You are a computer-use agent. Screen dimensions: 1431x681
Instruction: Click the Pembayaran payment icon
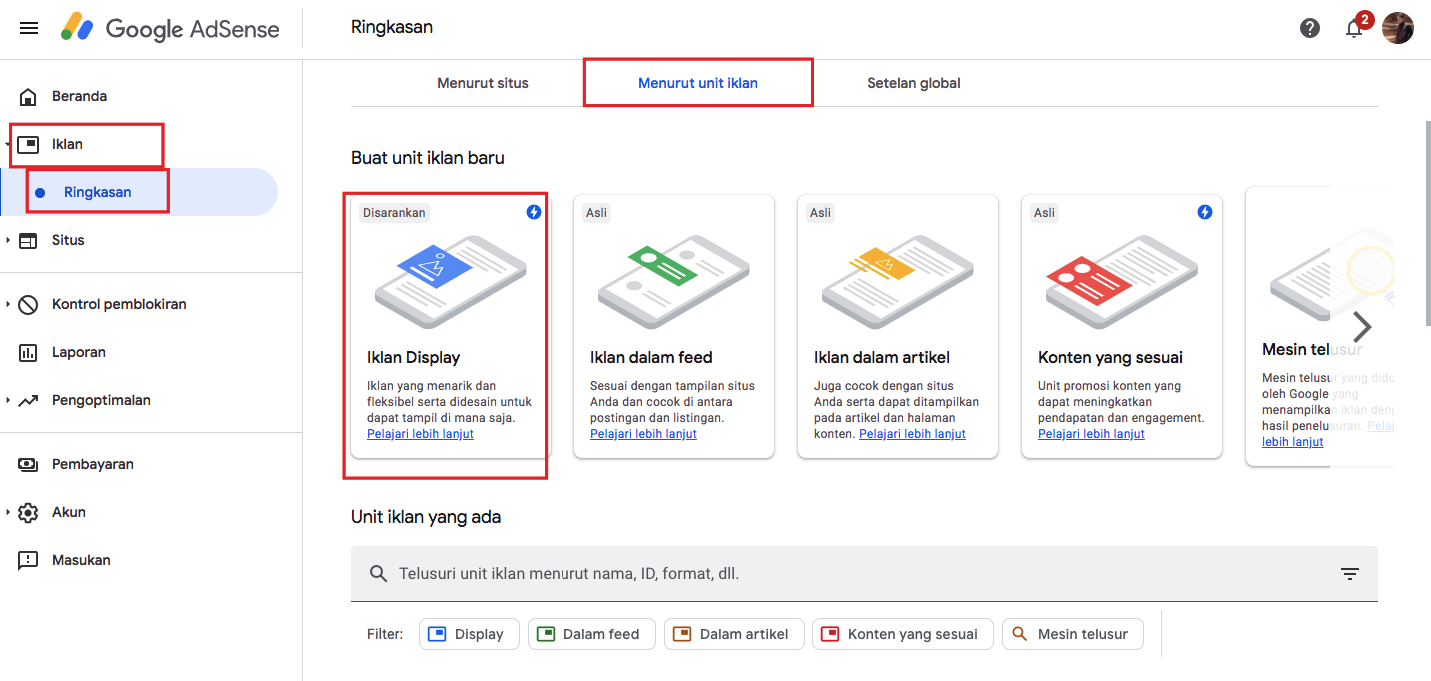tap(28, 465)
